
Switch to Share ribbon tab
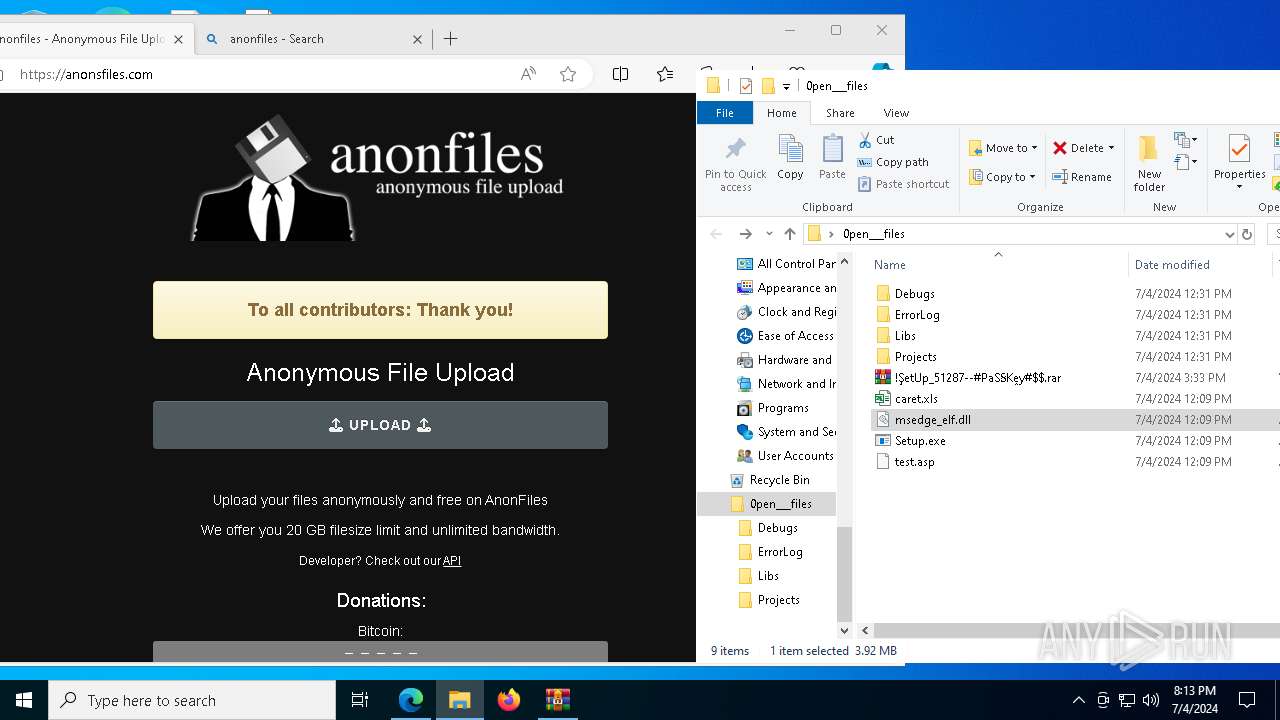(x=840, y=113)
